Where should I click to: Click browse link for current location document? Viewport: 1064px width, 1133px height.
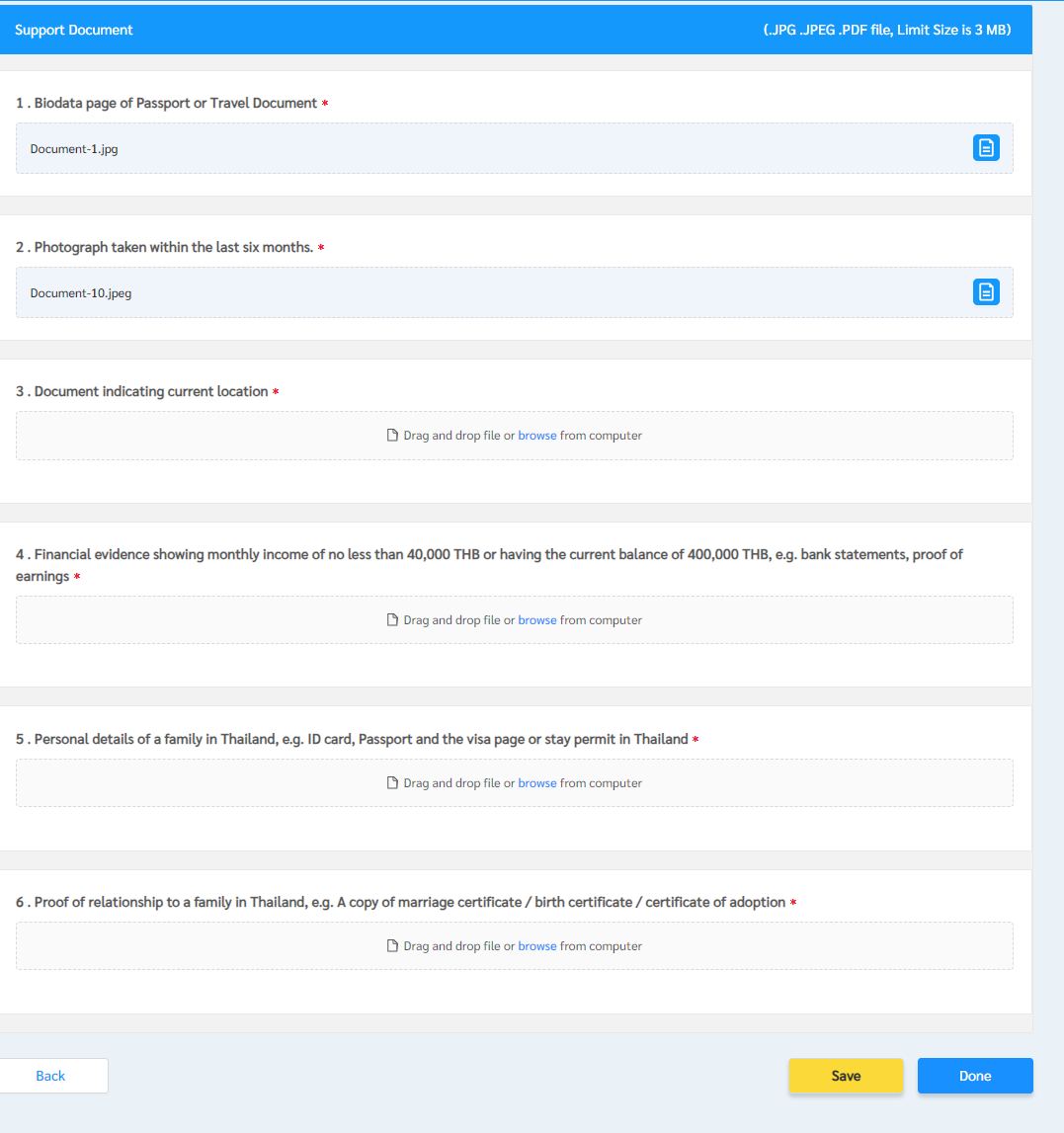point(536,436)
